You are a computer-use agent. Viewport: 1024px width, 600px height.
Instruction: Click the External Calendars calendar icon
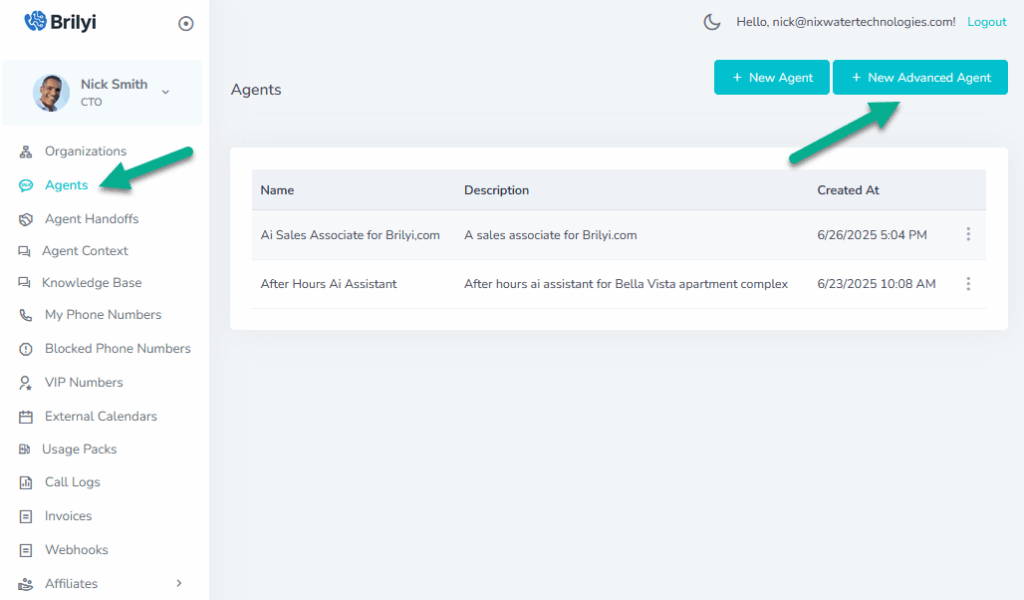click(26, 417)
